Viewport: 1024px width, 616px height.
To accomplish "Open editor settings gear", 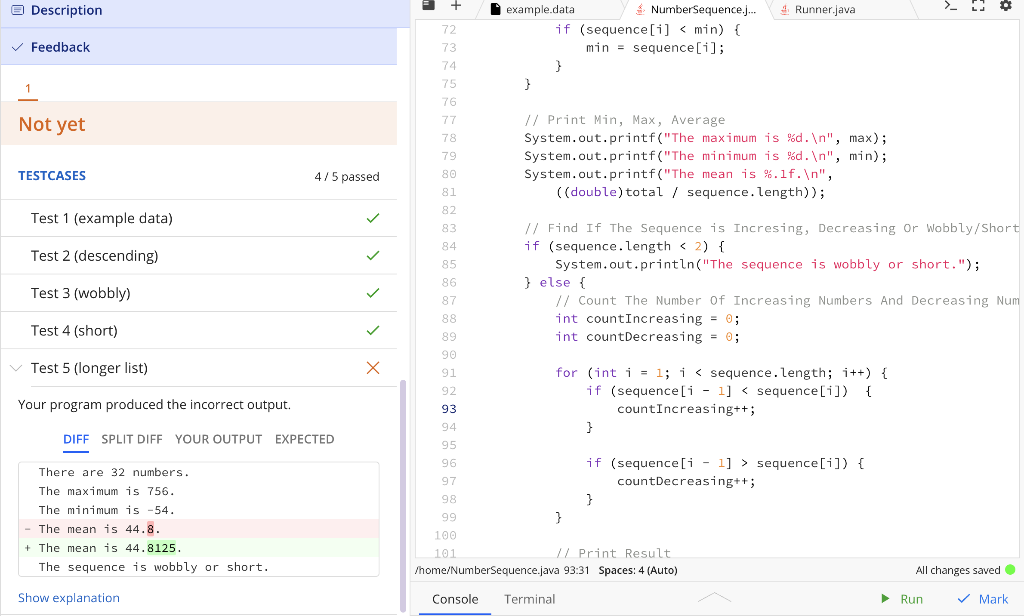I will click(1005, 7).
